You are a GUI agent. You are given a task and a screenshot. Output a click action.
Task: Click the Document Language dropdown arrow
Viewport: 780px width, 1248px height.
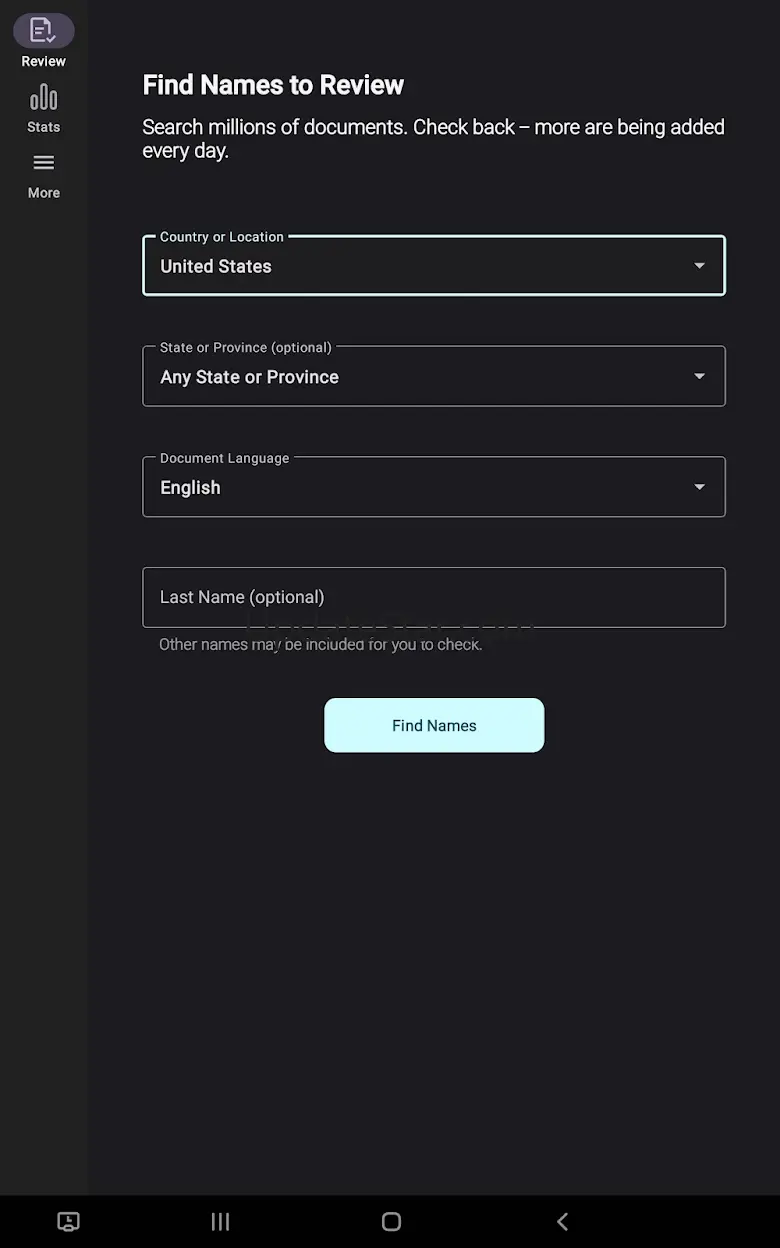coord(699,487)
